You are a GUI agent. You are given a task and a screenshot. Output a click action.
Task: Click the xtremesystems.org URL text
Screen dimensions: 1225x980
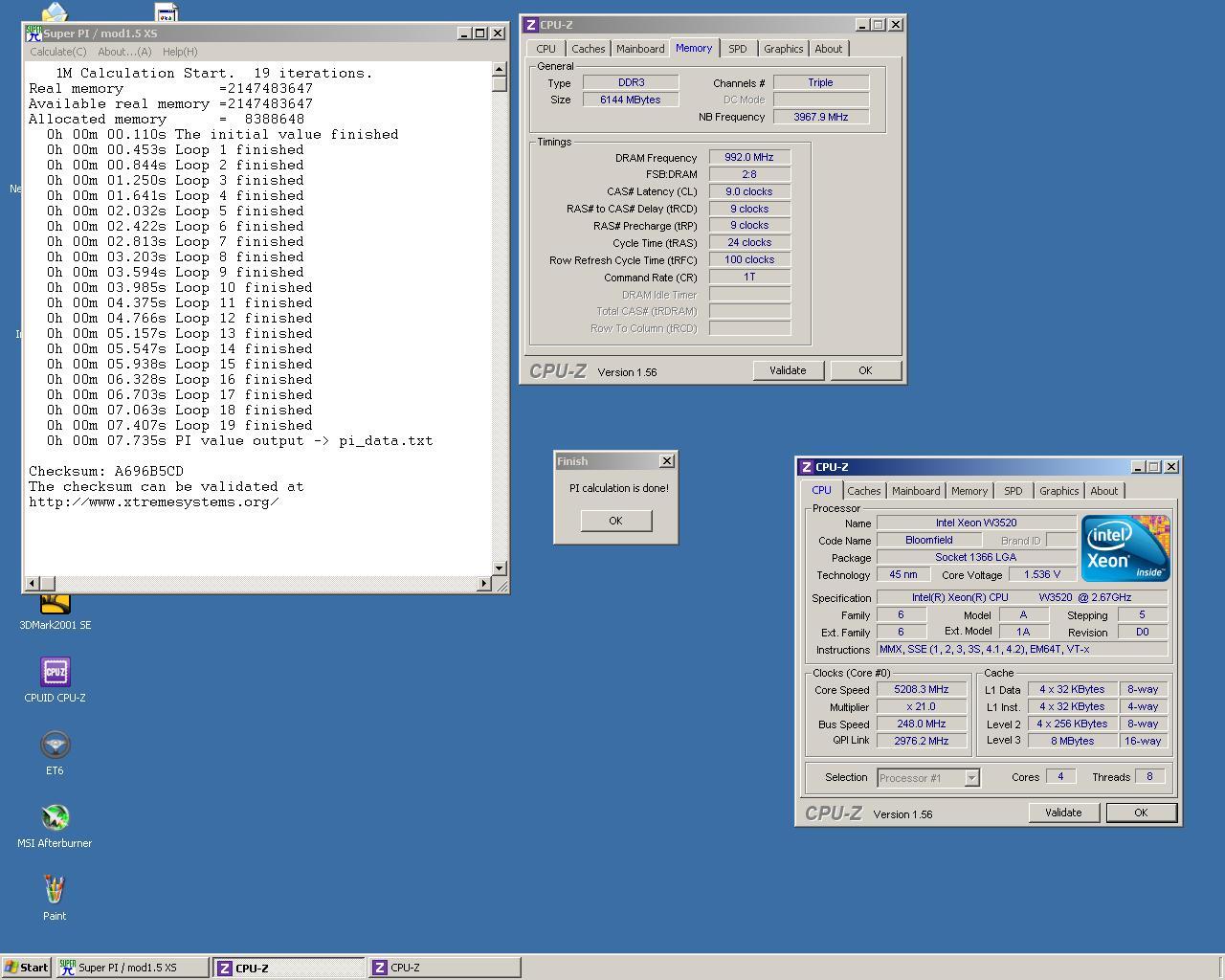tap(154, 501)
